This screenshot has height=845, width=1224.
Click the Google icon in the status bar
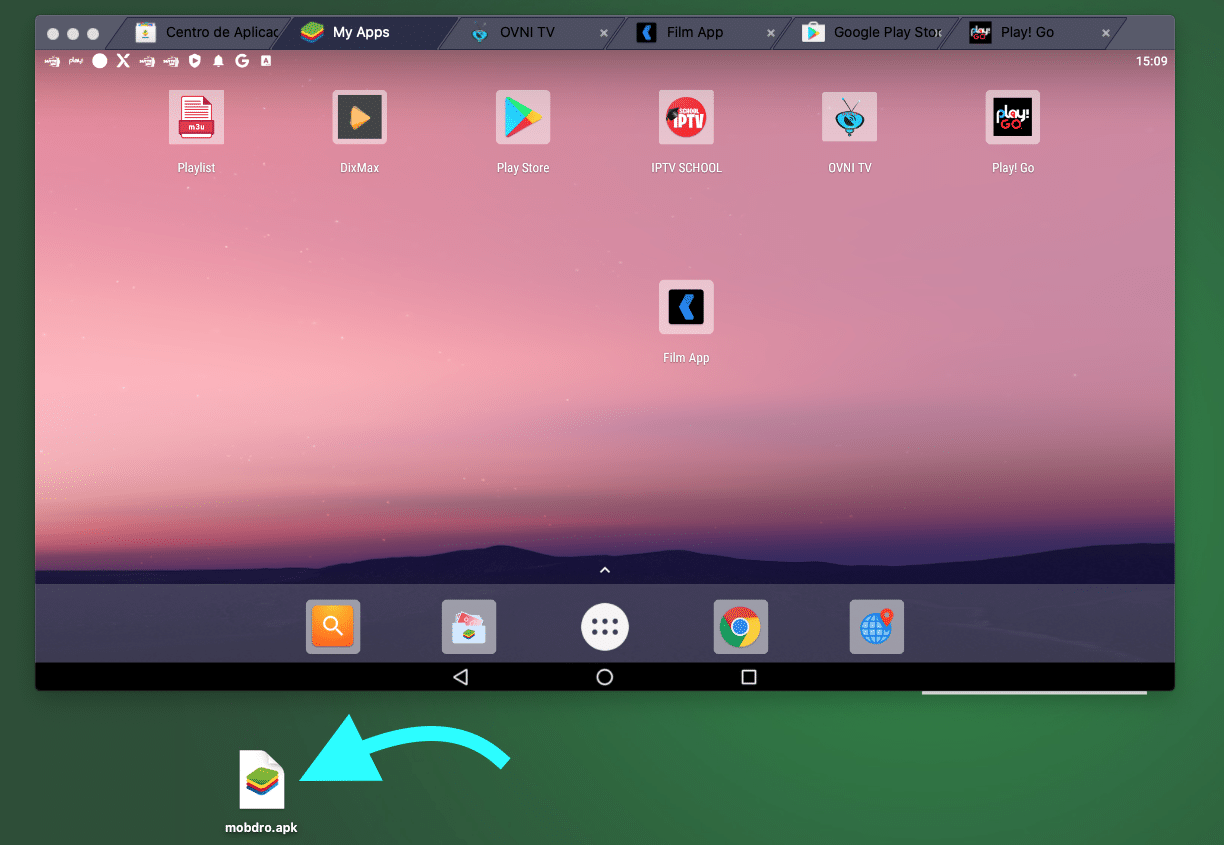(x=241, y=61)
